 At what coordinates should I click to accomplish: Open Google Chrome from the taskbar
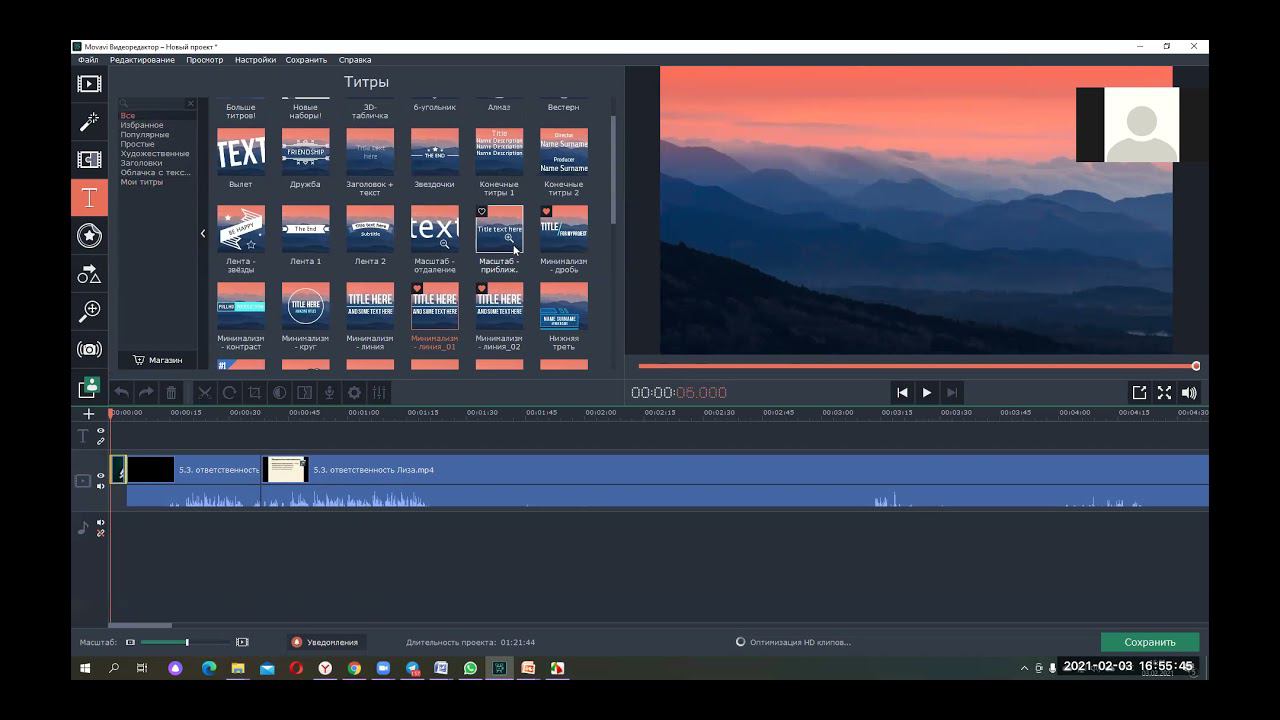pos(354,668)
